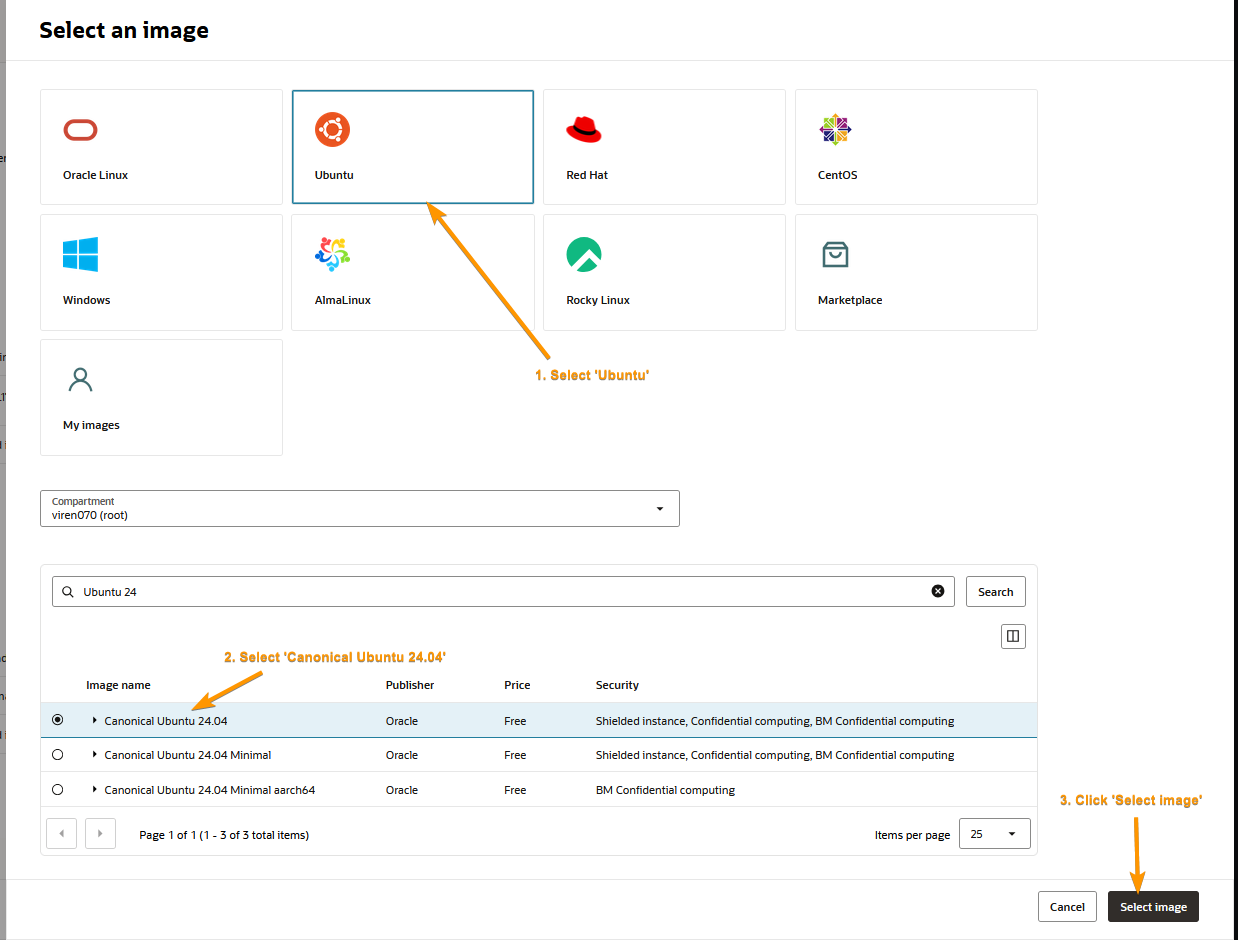
Task: Choose the AlmaLinux card label
Action: tap(342, 300)
